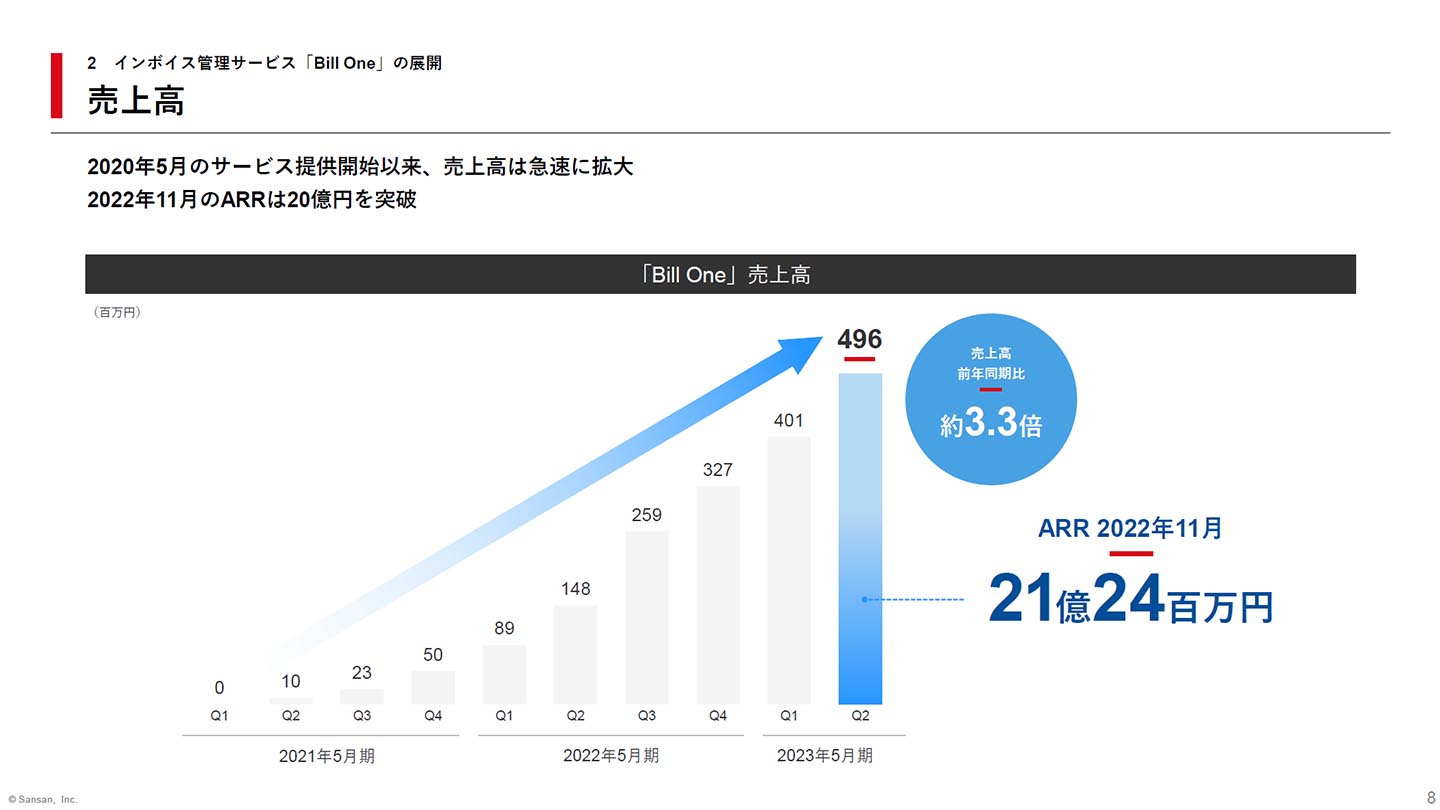Viewport: 1440px width, 810px height.
Task: Click the blue circle showing 約3.3倍
Action: point(990,400)
